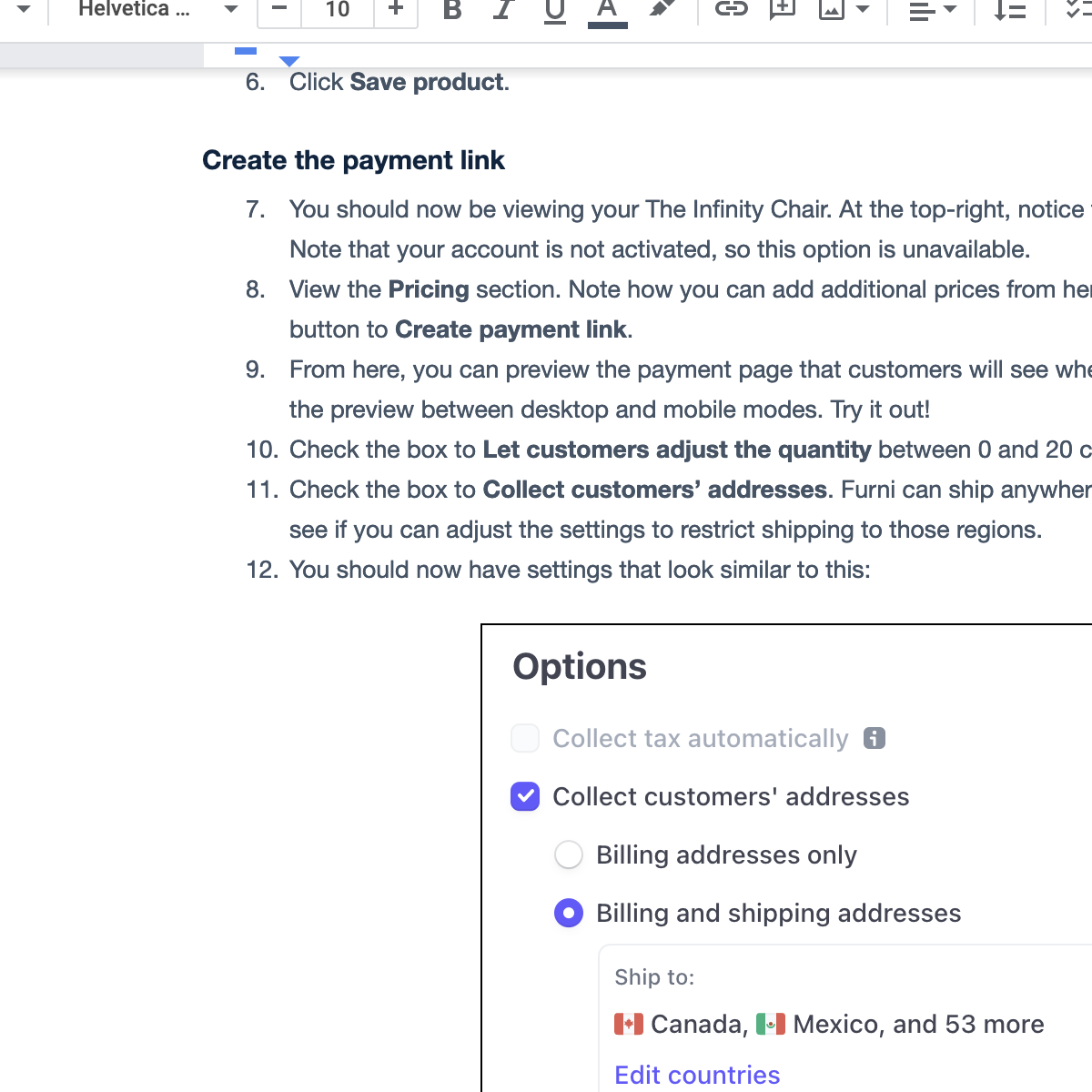The image size is (1092, 1092).
Task: Increase the font size with plus button
Action: [396, 9]
